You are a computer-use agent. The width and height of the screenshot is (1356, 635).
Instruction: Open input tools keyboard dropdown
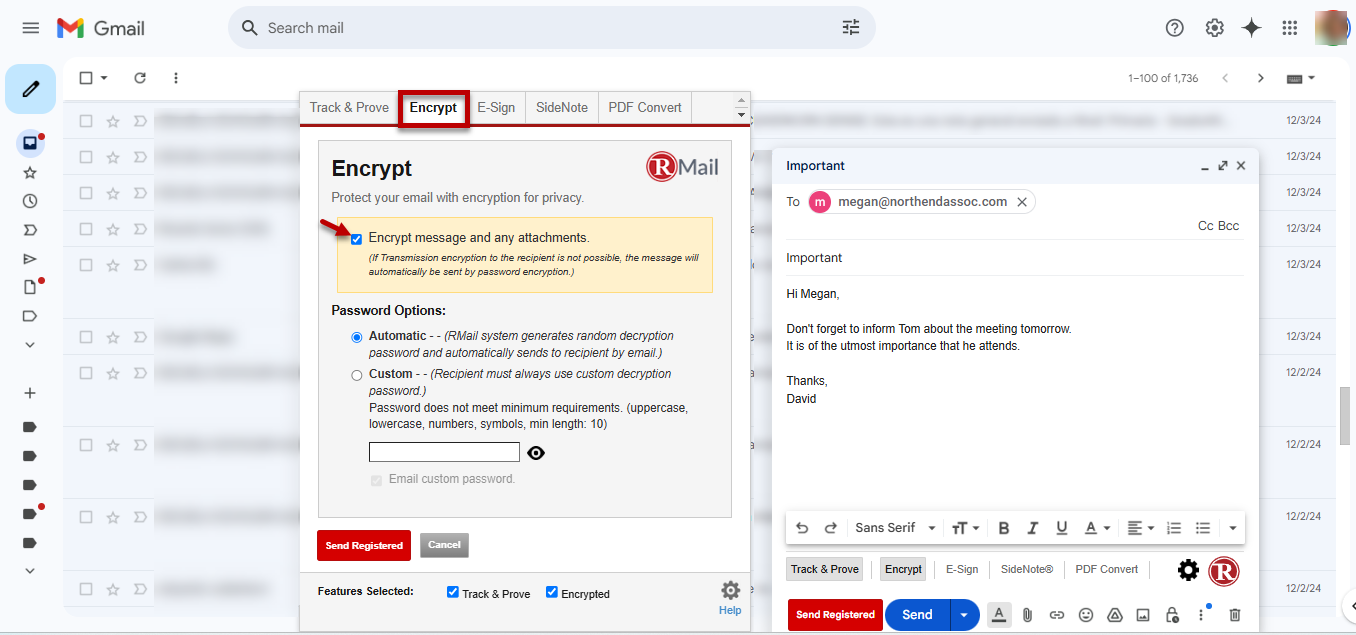click(1301, 78)
